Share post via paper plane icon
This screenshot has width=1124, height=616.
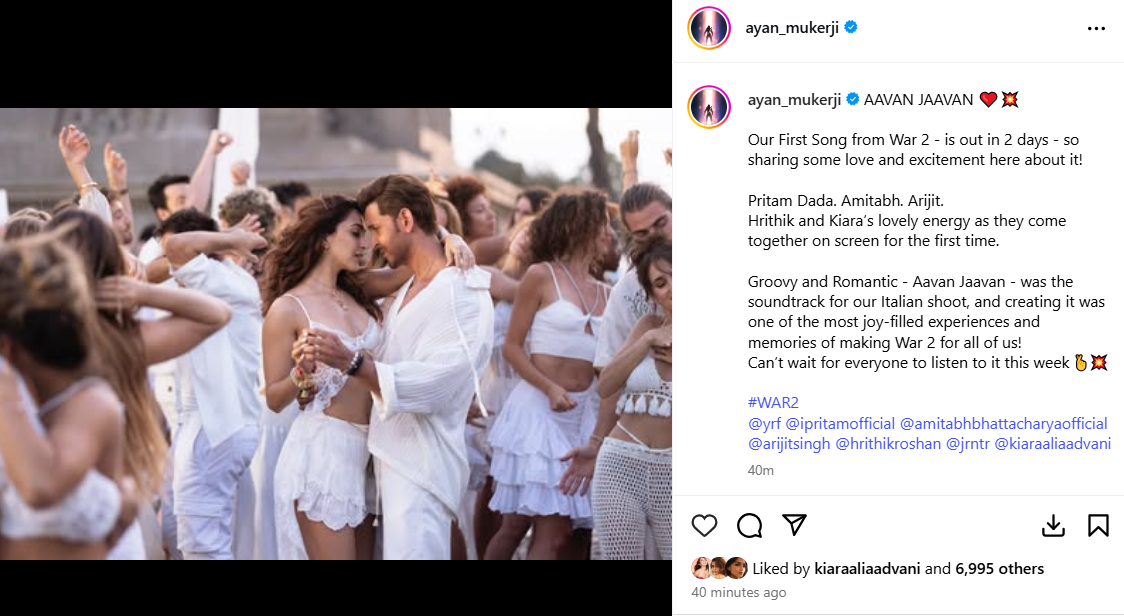pyautogui.click(x=794, y=525)
